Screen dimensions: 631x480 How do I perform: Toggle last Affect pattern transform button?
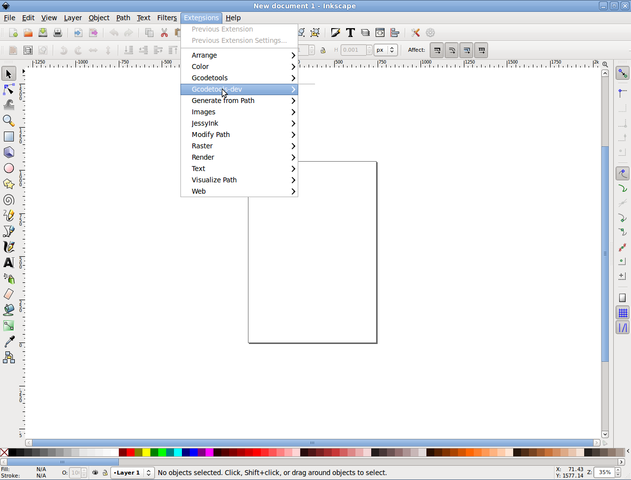[481, 50]
